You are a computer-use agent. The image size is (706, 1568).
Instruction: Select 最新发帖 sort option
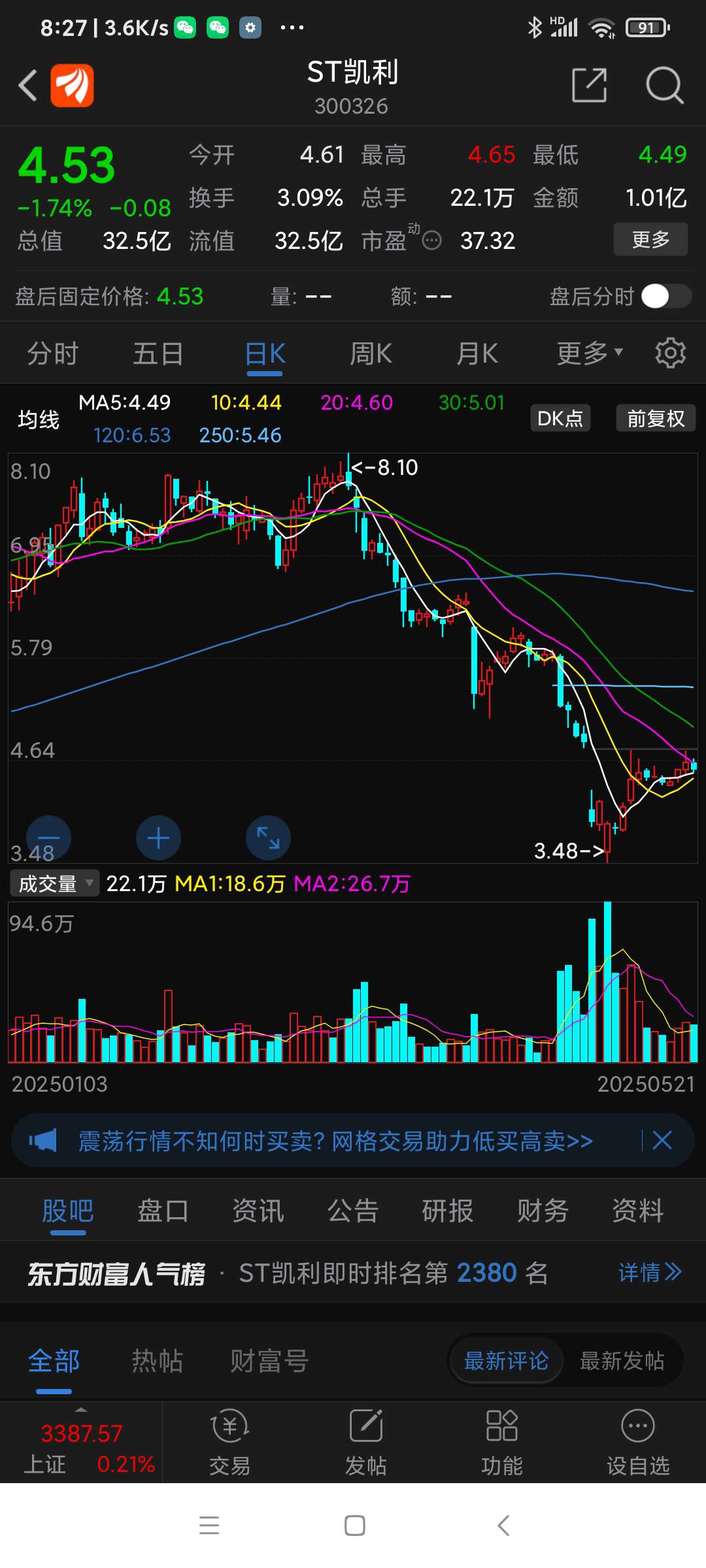[x=622, y=1361]
